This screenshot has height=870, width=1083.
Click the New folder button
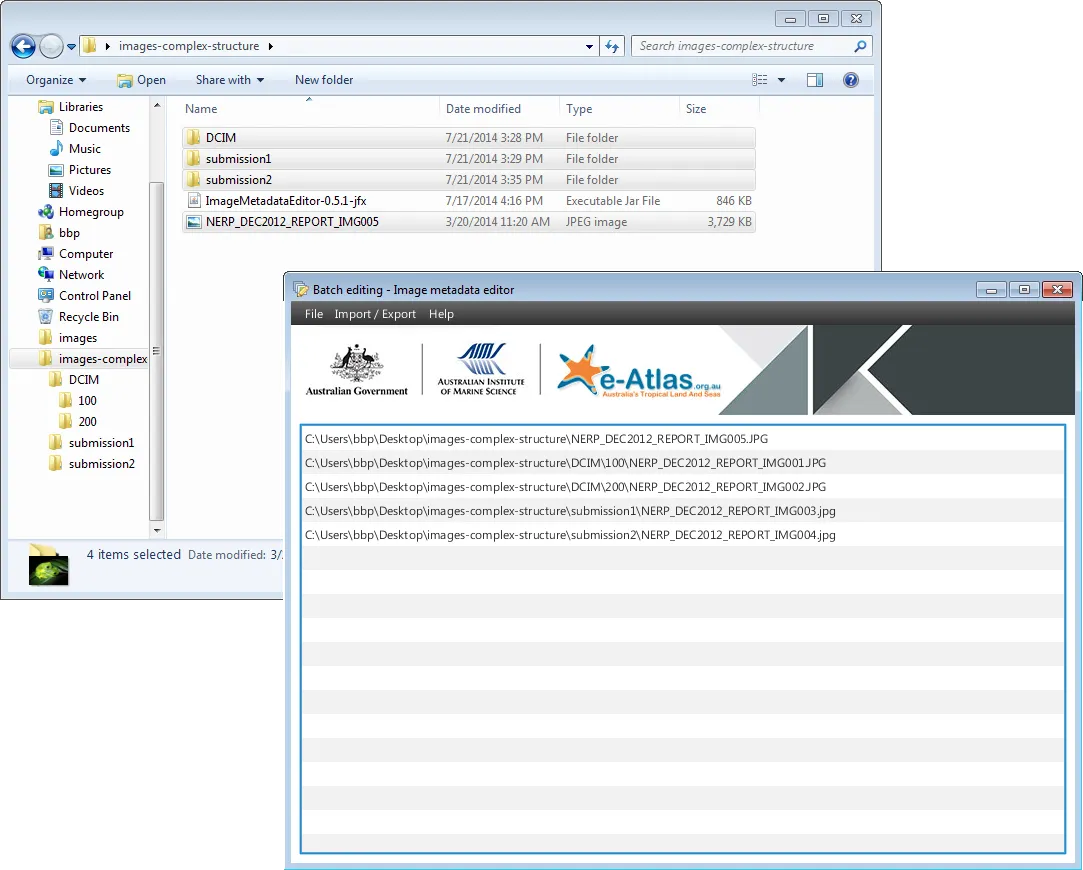click(324, 80)
